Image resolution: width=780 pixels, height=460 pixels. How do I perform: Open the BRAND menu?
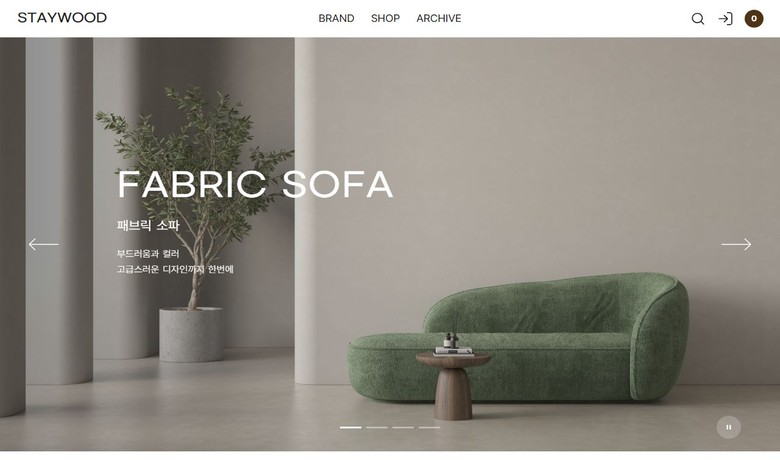click(336, 18)
